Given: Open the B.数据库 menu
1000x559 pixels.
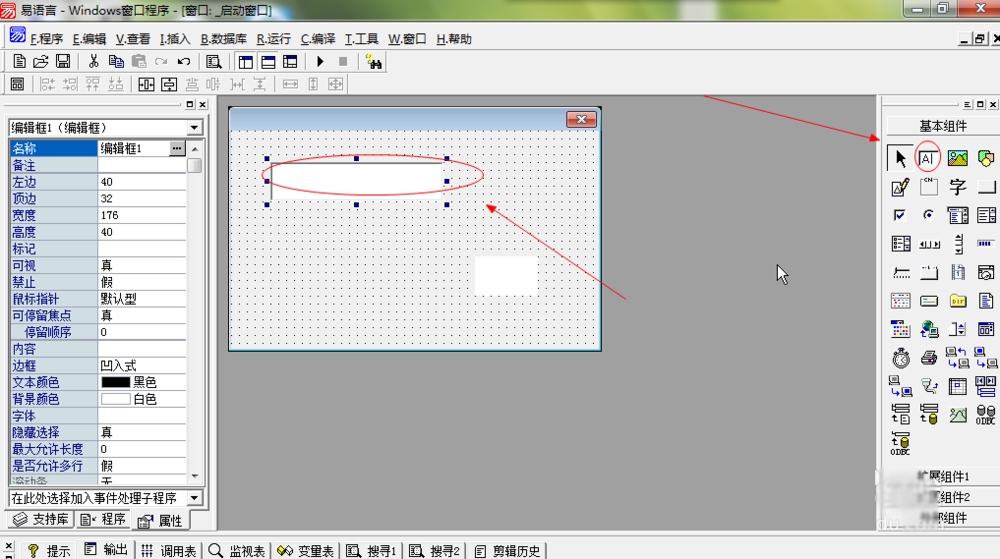Looking at the screenshot, I should [x=223, y=39].
